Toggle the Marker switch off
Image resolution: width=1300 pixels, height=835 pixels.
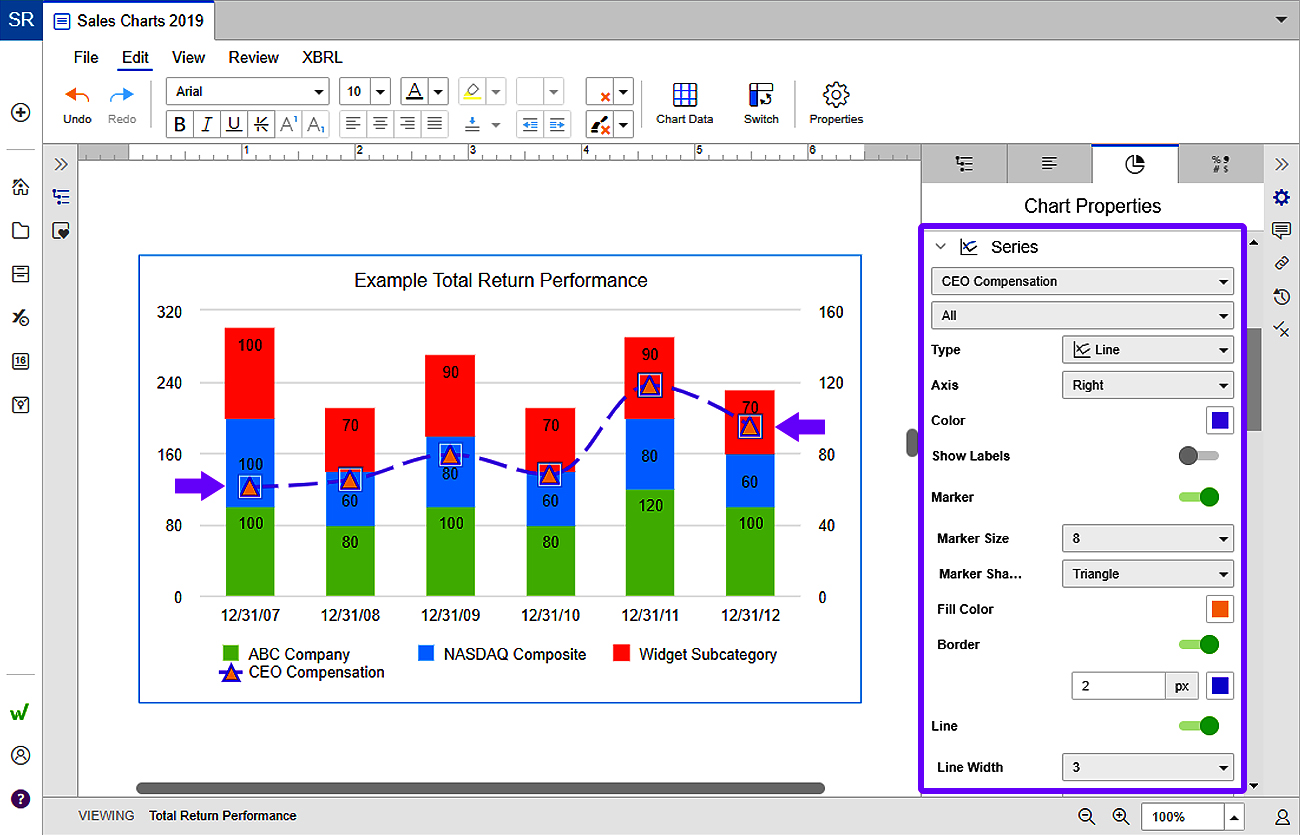click(1198, 497)
